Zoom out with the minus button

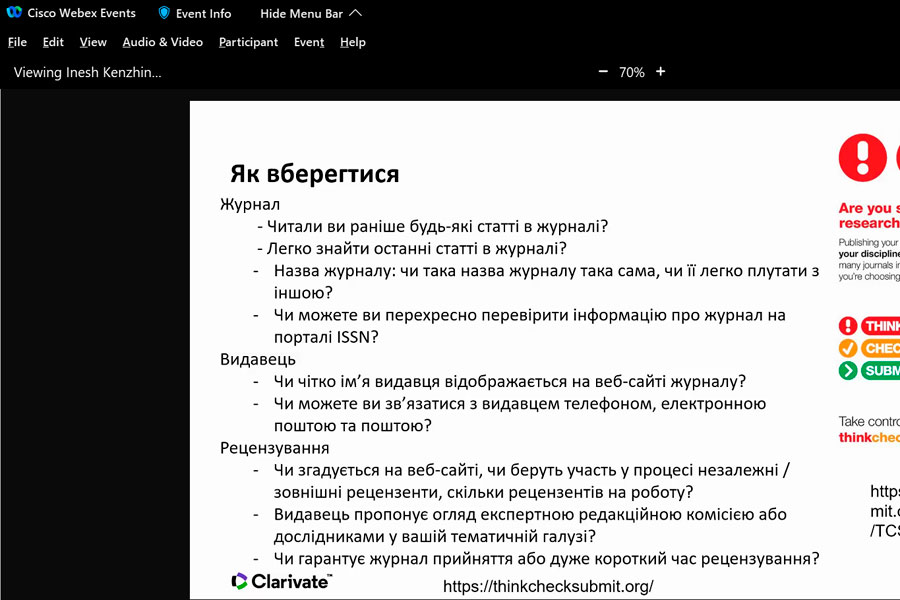603,72
